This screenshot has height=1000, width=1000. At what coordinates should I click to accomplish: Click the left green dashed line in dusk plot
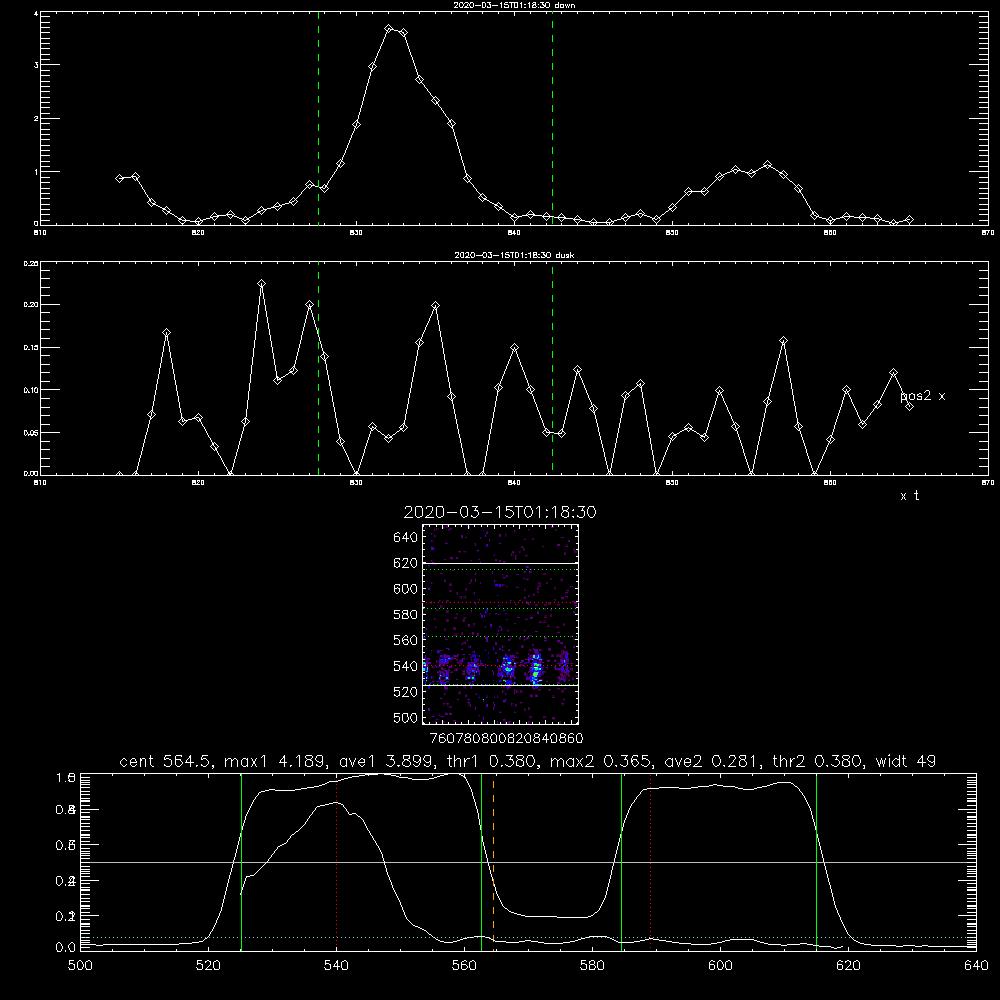pyautogui.click(x=318, y=368)
